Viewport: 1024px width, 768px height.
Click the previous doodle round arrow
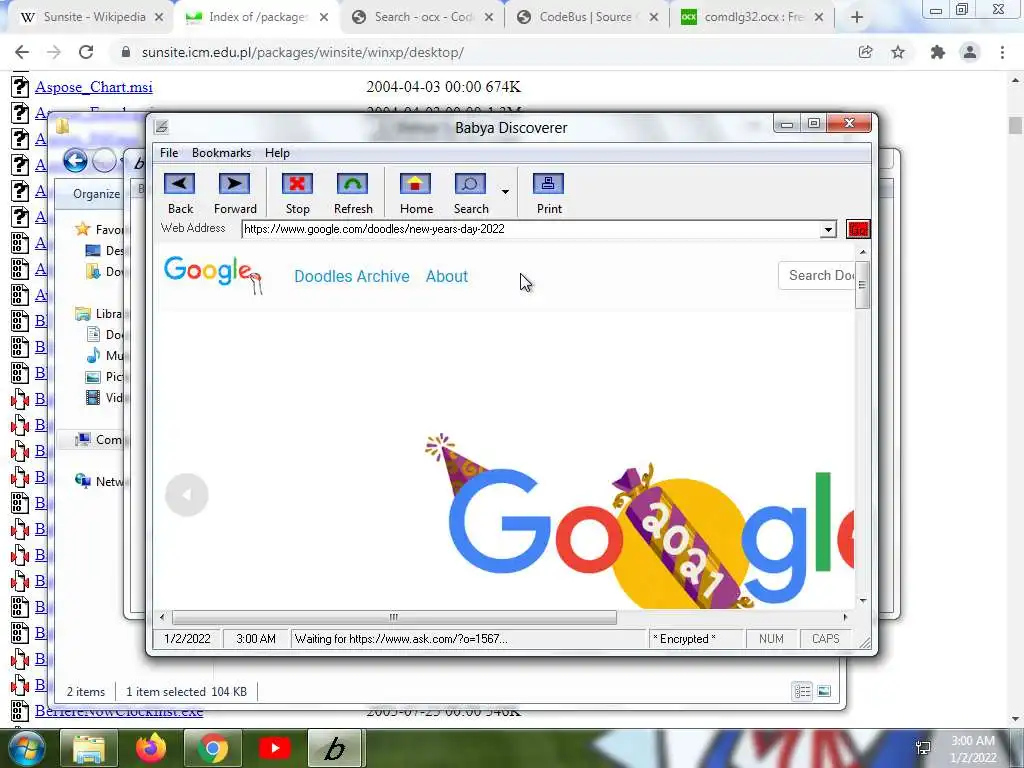coord(187,495)
